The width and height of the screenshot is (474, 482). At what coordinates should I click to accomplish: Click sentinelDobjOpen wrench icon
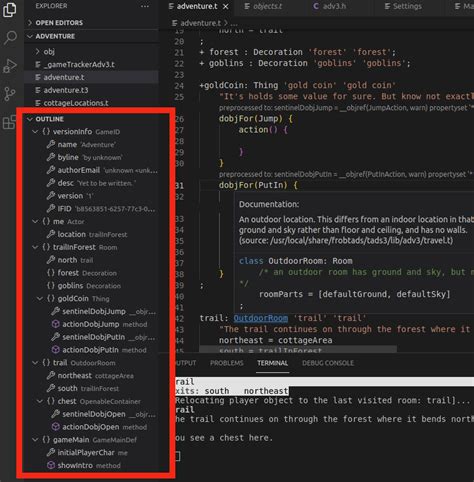(55, 414)
